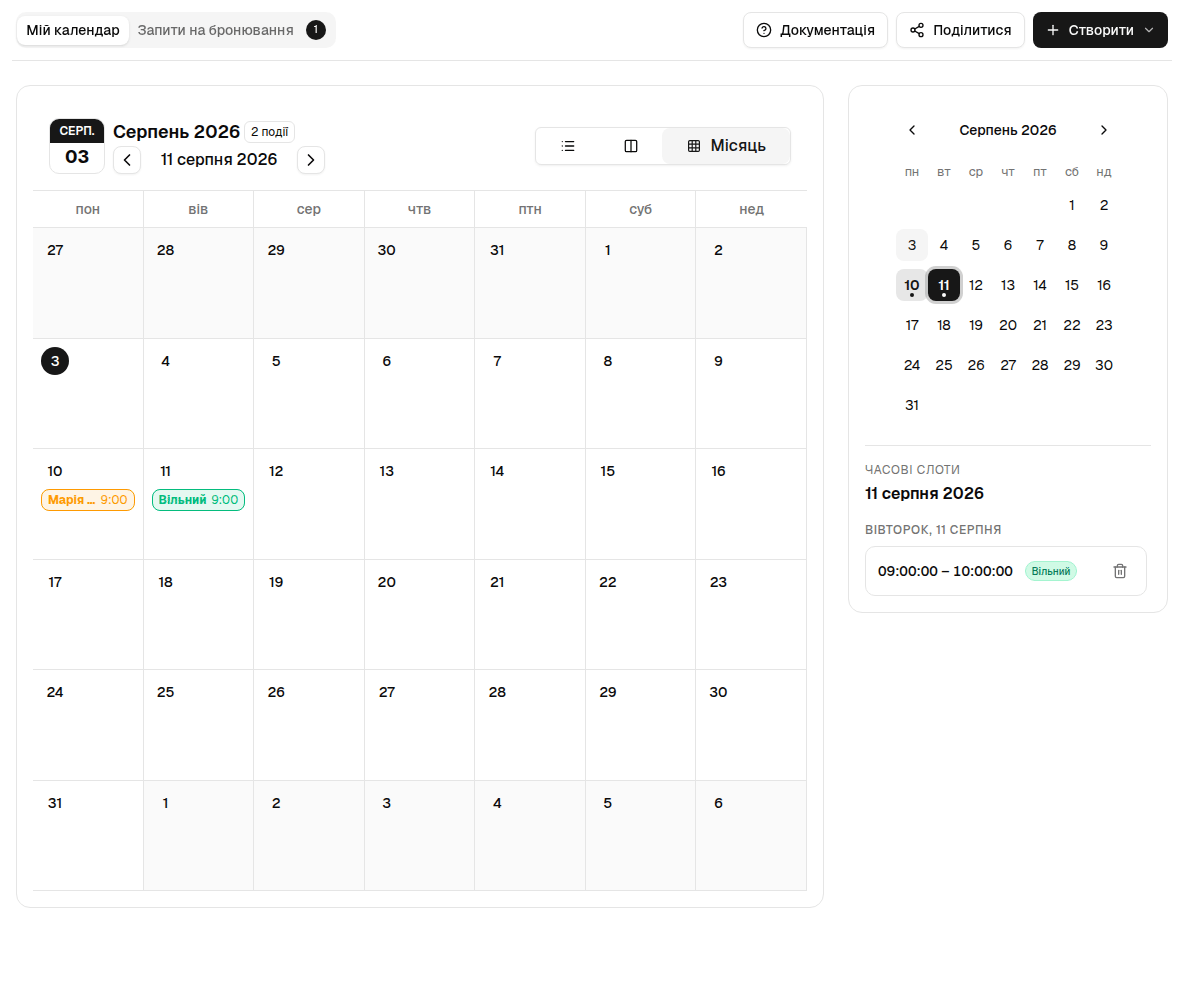
Task: Pick 10 in the mini calendar
Action: 912,285
